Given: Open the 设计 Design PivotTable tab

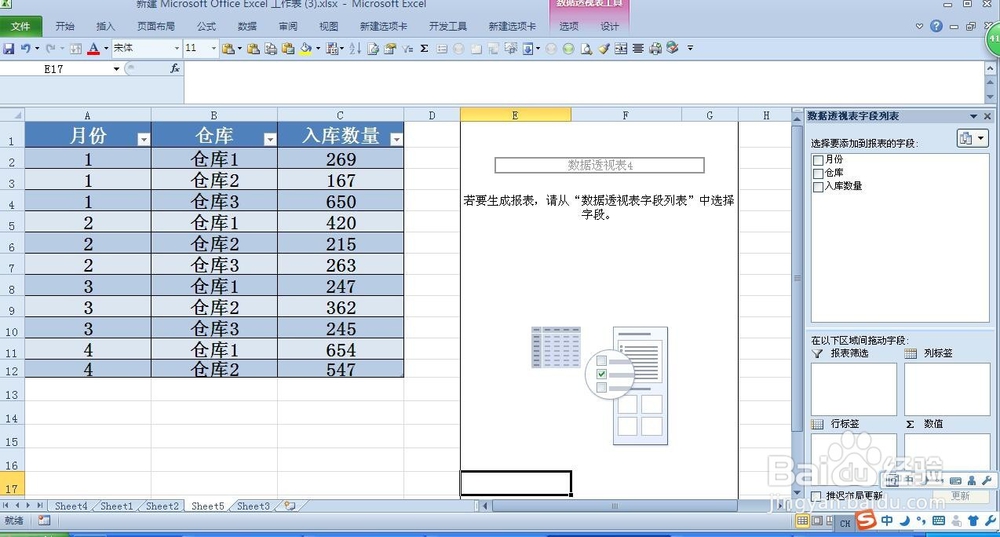Looking at the screenshot, I should tap(609, 26).
